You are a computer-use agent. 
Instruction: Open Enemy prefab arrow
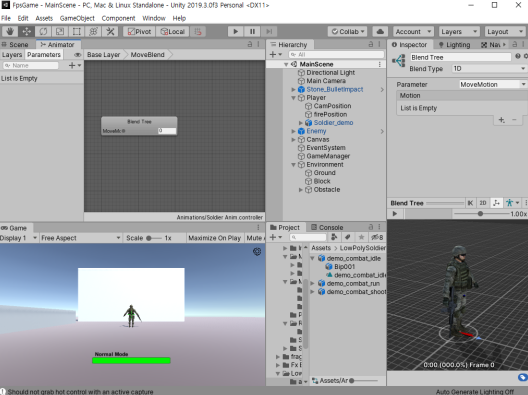[x=382, y=131]
